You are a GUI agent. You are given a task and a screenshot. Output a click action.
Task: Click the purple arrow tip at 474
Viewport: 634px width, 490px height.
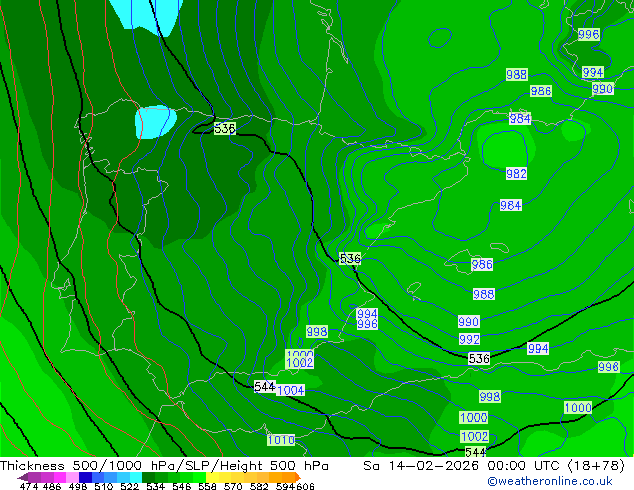[23, 477]
